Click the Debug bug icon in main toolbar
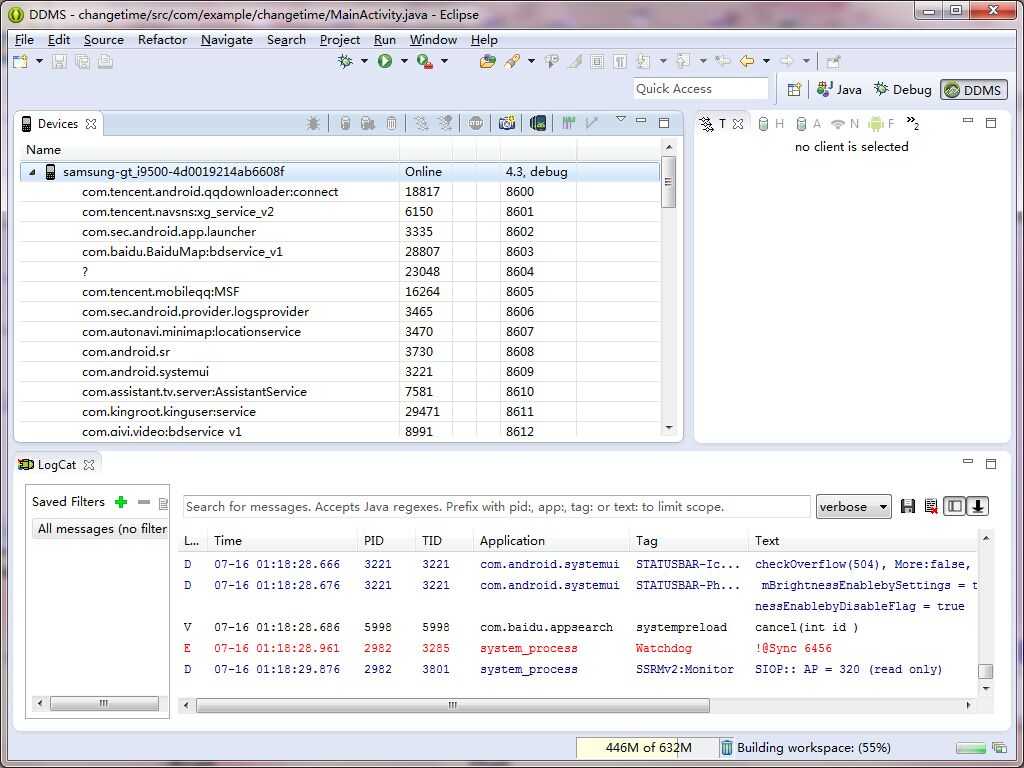The height and width of the screenshot is (768, 1024). pyautogui.click(x=345, y=61)
